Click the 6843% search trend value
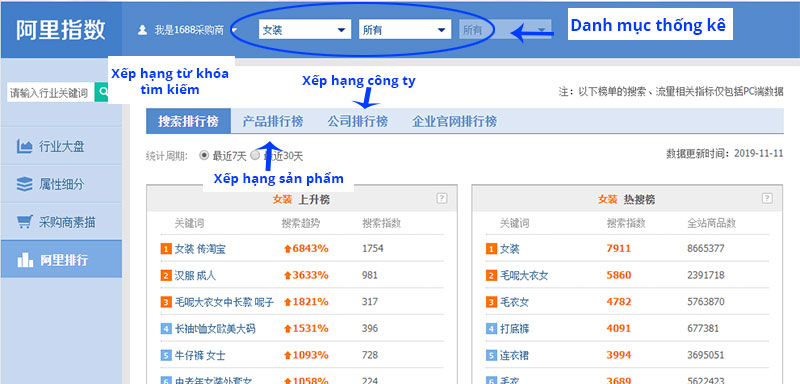The image size is (800, 384). 306,249
